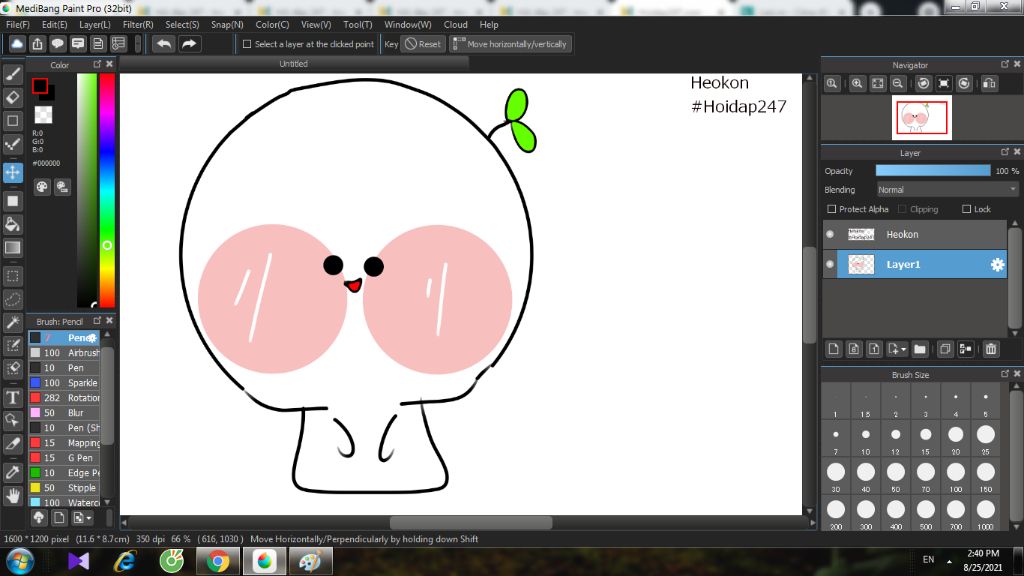This screenshot has width=1024, height=576.
Task: Click the flip view icon in Navigator
Action: [989, 84]
